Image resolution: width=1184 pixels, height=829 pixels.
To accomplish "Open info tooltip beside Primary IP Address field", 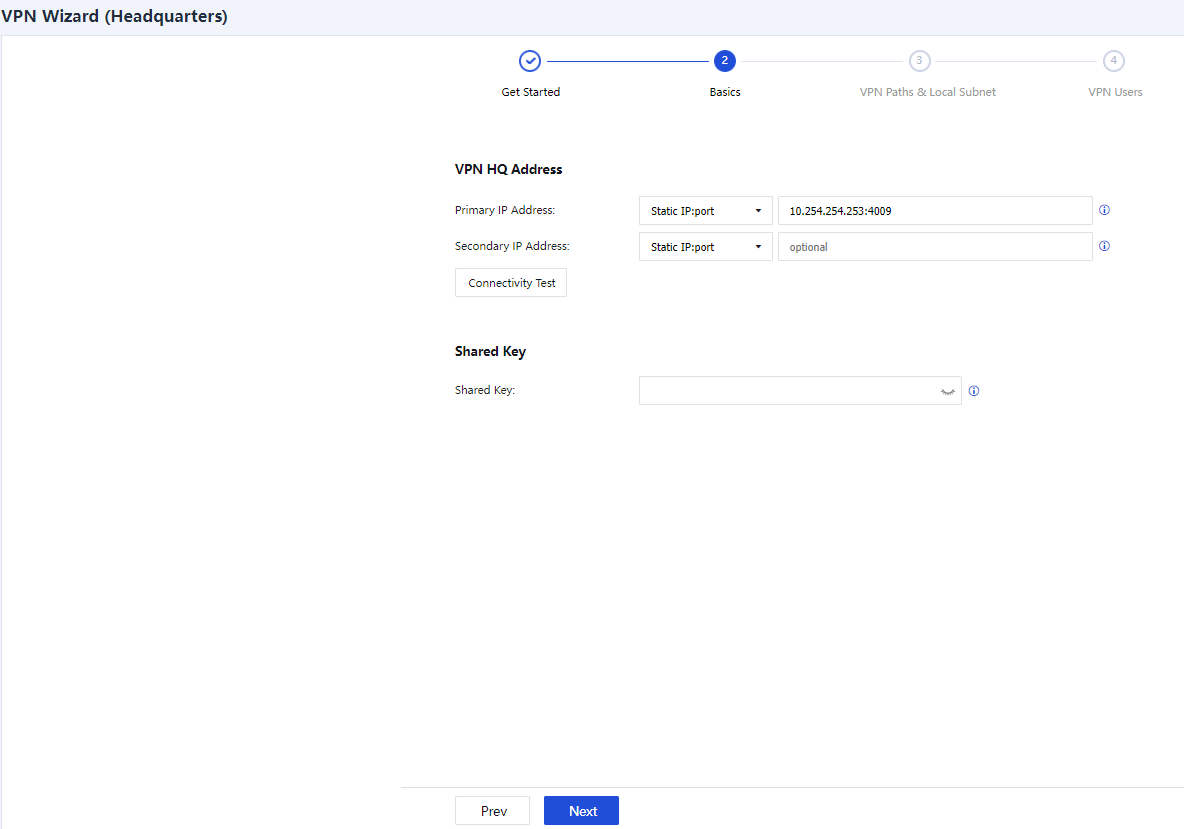I will tap(1105, 211).
